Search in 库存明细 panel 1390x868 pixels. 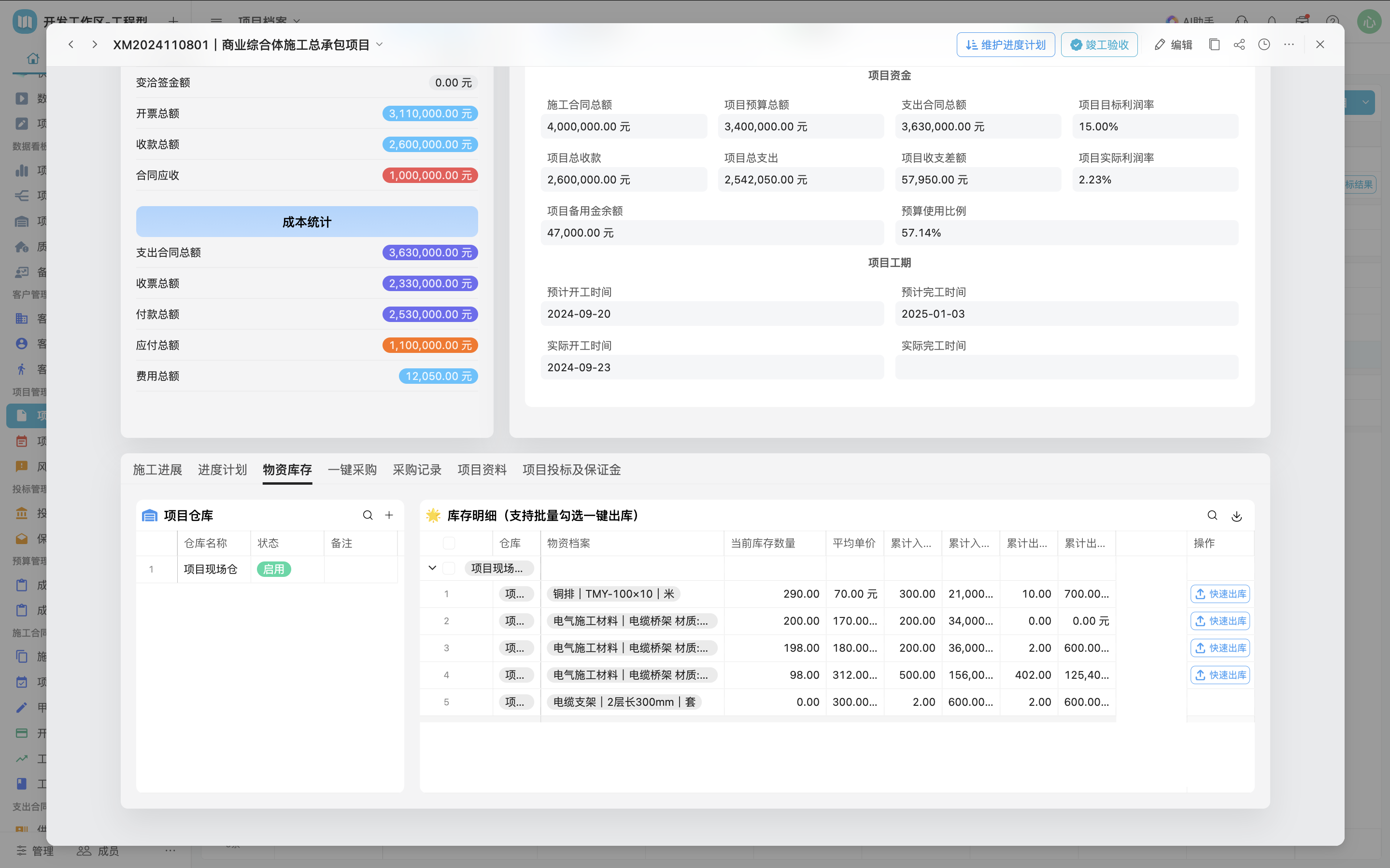click(1212, 515)
